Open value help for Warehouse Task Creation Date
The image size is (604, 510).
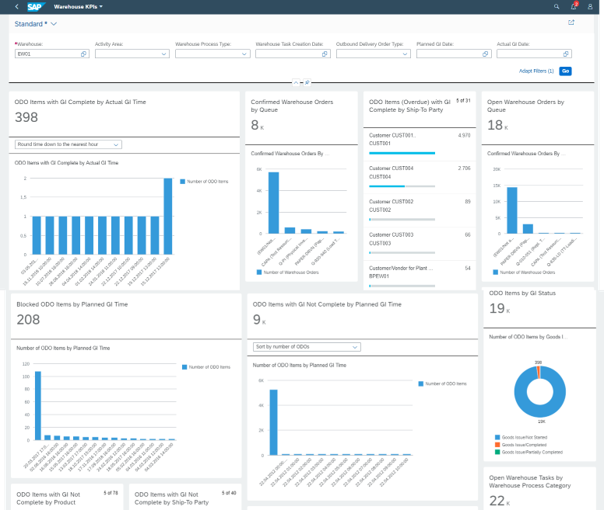pos(325,54)
